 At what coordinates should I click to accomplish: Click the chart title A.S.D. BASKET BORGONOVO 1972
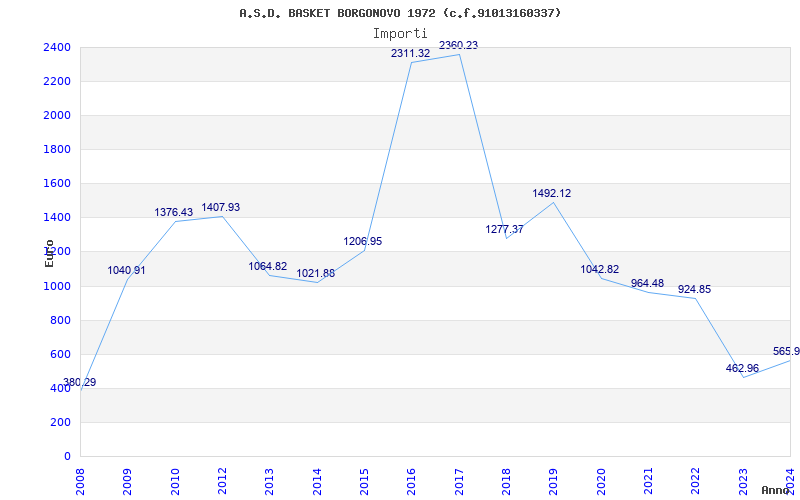click(400, 13)
